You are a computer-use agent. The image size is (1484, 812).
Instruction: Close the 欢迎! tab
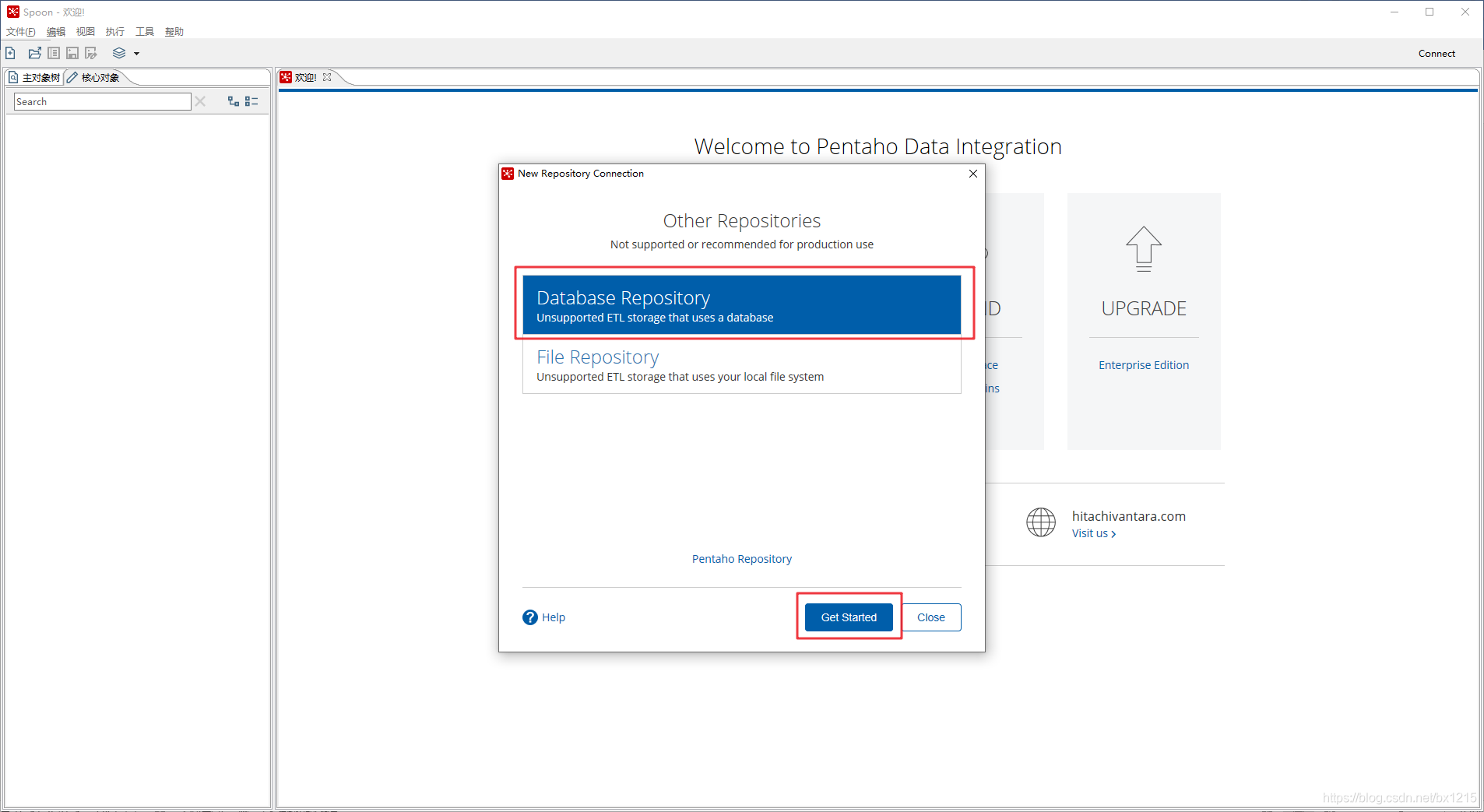[x=327, y=77]
